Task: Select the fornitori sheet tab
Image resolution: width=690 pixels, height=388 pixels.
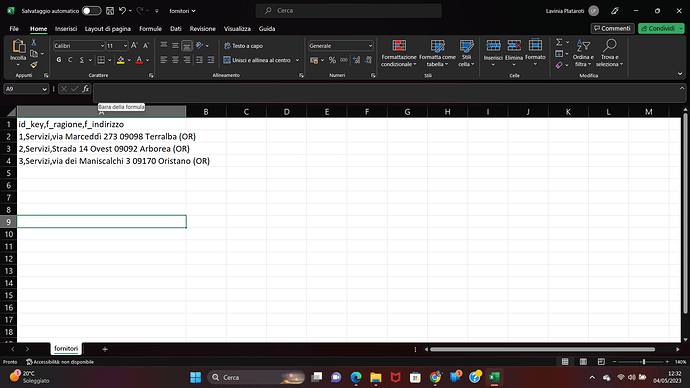Action: tap(66, 348)
